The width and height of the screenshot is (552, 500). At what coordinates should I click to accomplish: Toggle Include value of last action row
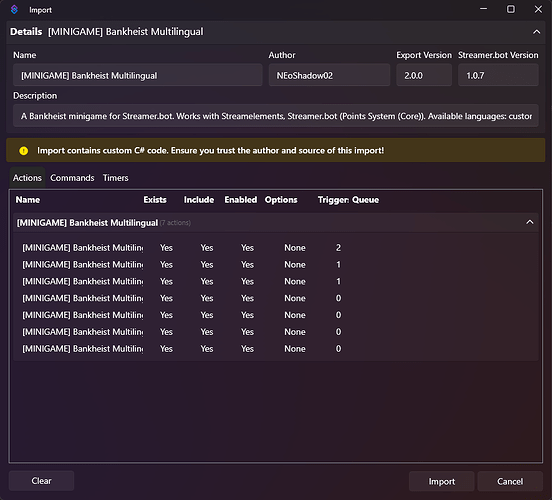coord(207,349)
